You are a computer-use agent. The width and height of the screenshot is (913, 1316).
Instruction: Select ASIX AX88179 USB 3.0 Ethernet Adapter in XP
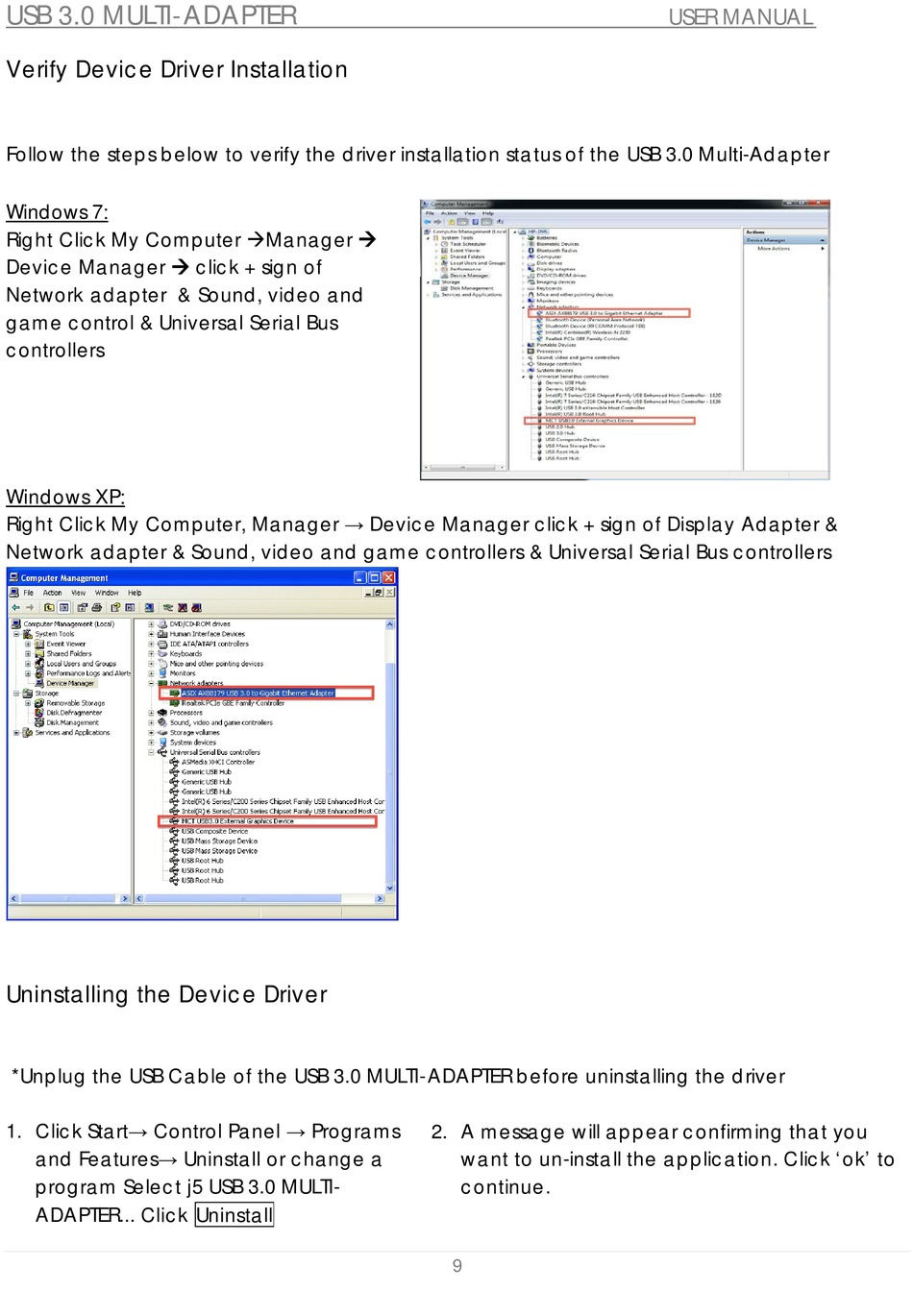[x=258, y=693]
